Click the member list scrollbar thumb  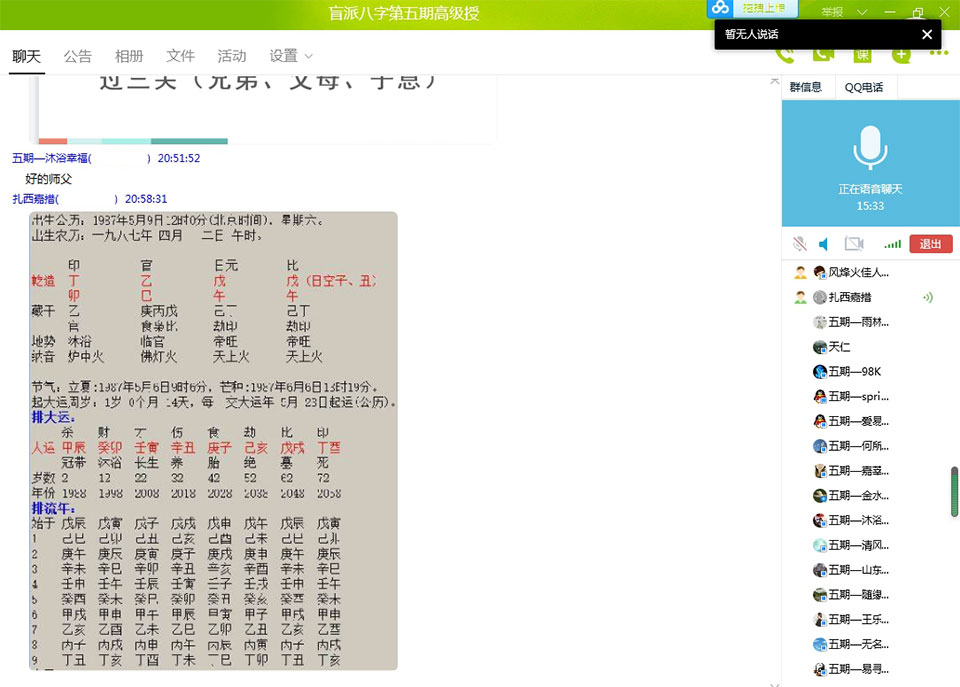pos(954,492)
